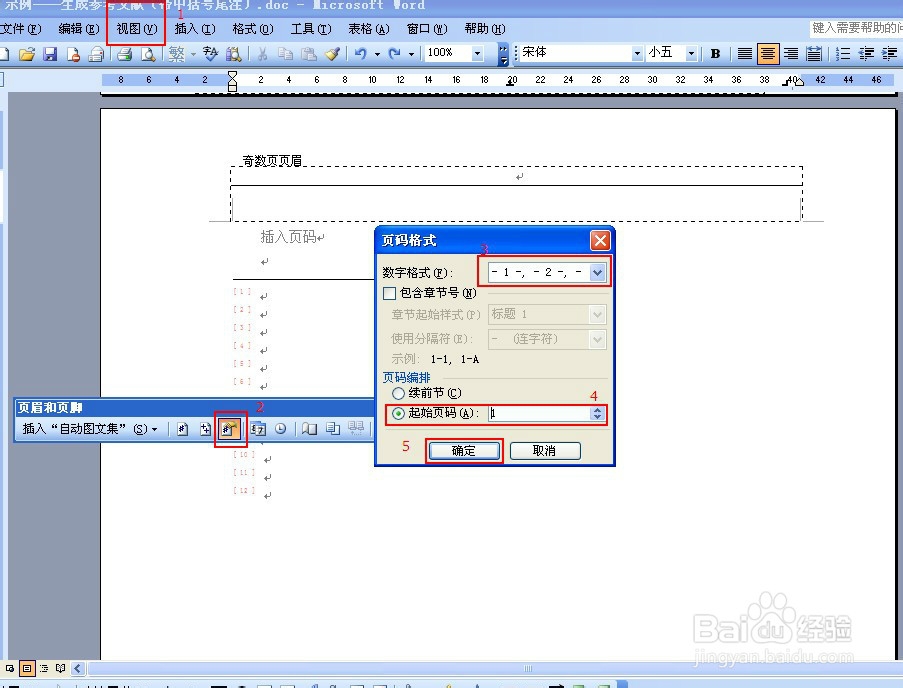Undo the last action
903x688 pixels.
(361, 54)
